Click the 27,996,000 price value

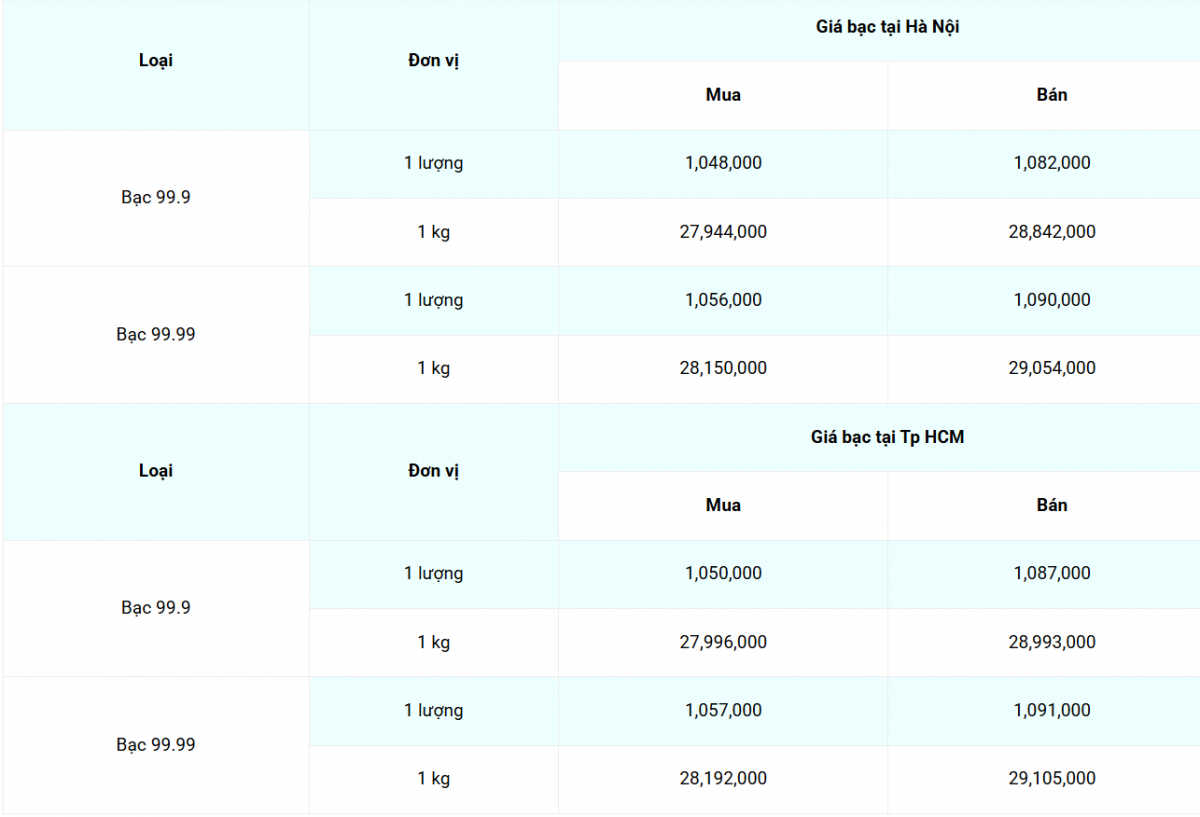pos(723,642)
